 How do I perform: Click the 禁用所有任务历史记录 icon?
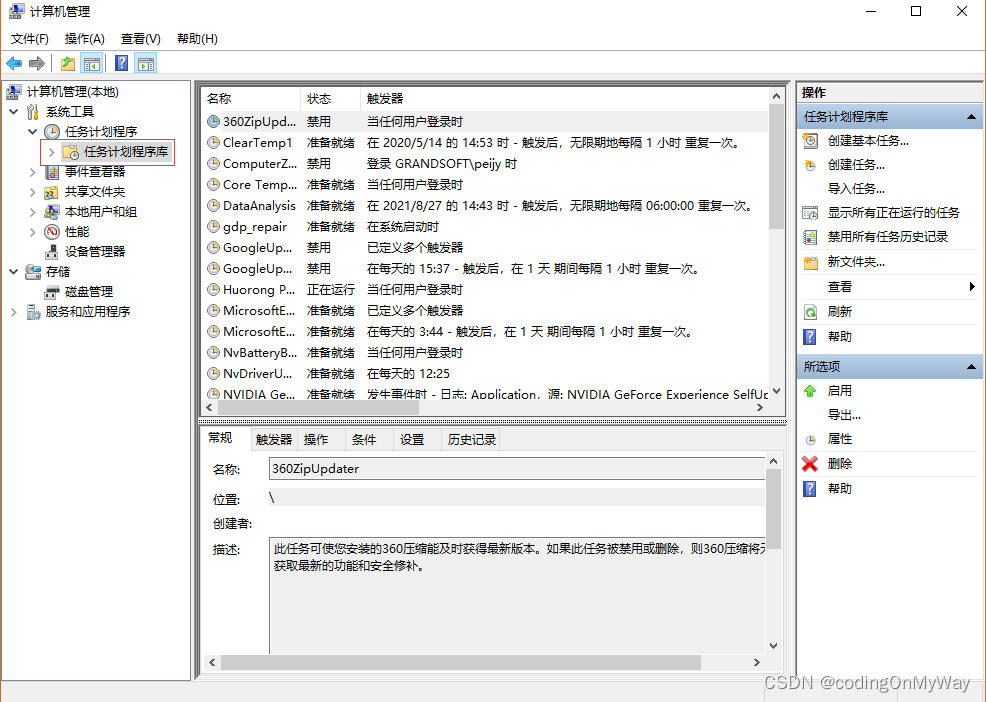click(x=811, y=237)
